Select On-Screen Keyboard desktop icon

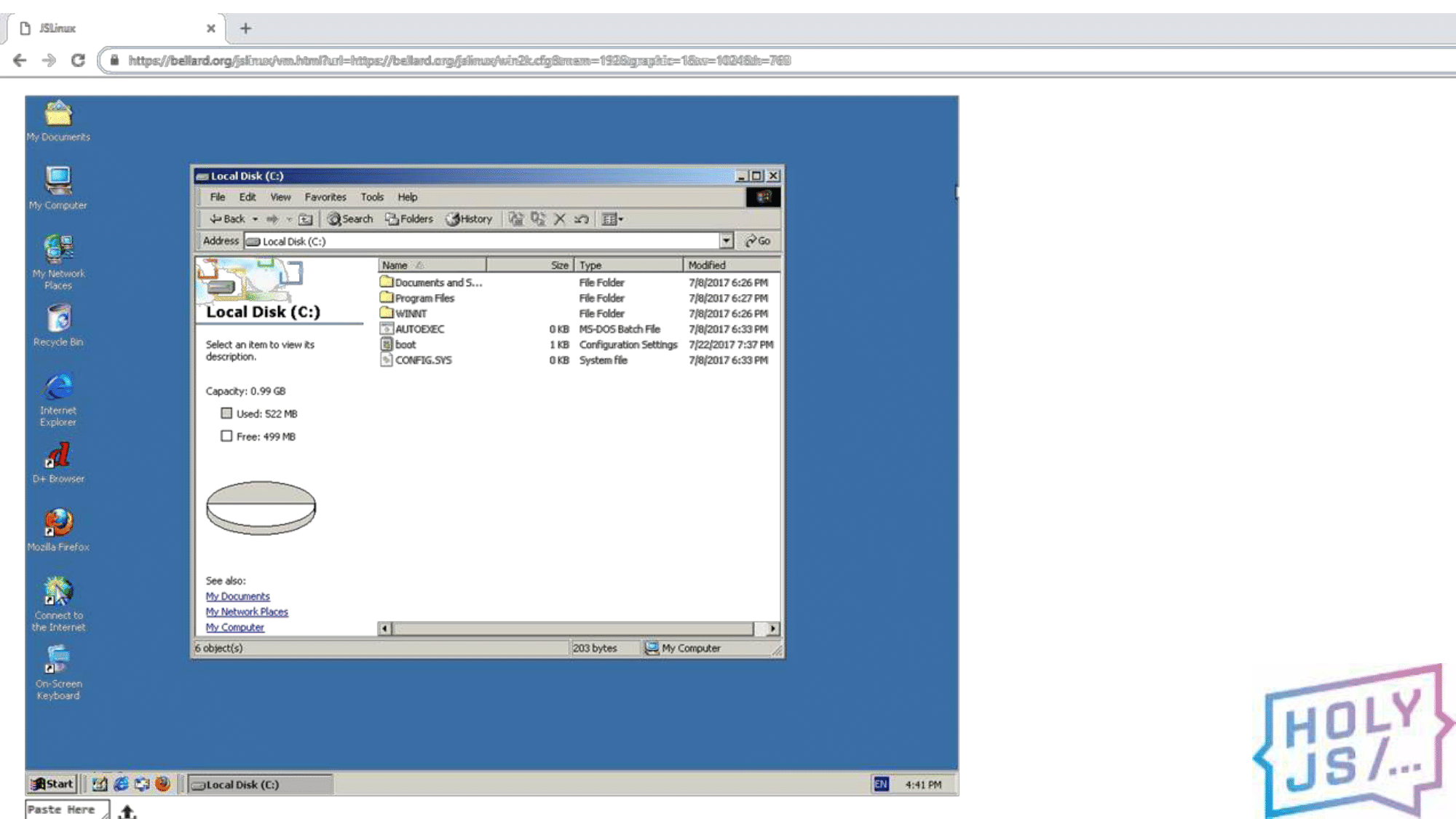58,673
